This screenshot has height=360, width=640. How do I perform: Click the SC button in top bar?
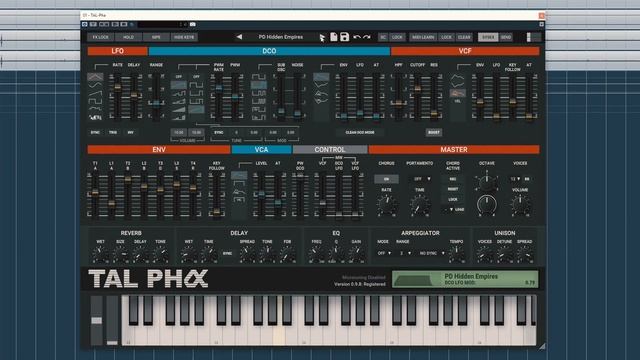tap(382, 37)
